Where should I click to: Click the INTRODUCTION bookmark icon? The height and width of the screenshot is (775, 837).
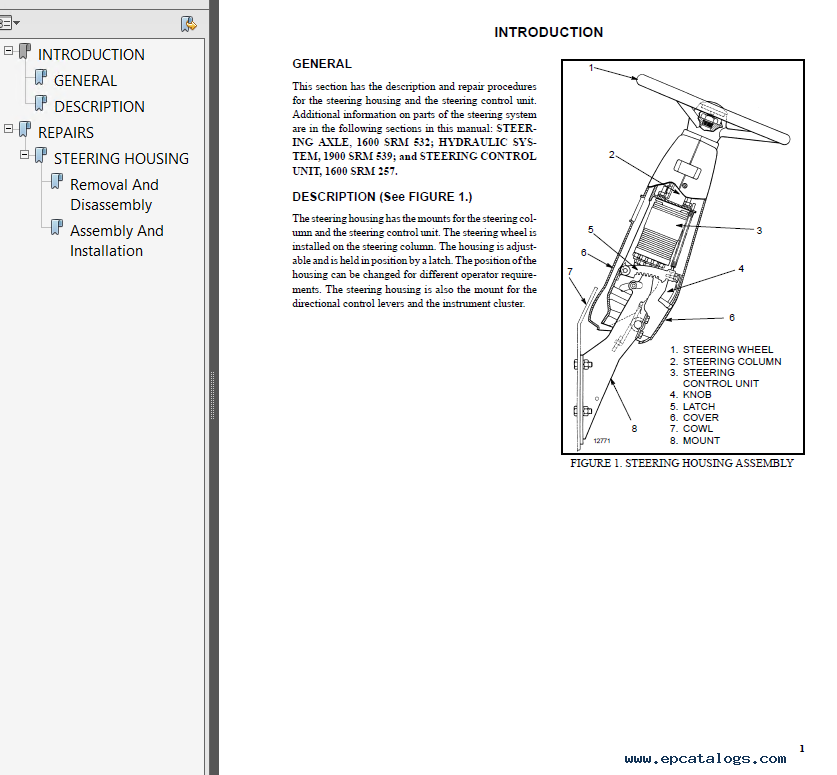click(x=25, y=51)
